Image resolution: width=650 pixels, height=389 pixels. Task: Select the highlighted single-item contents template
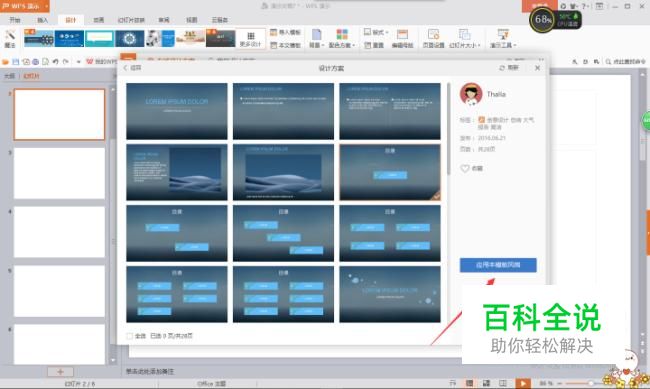[390, 172]
